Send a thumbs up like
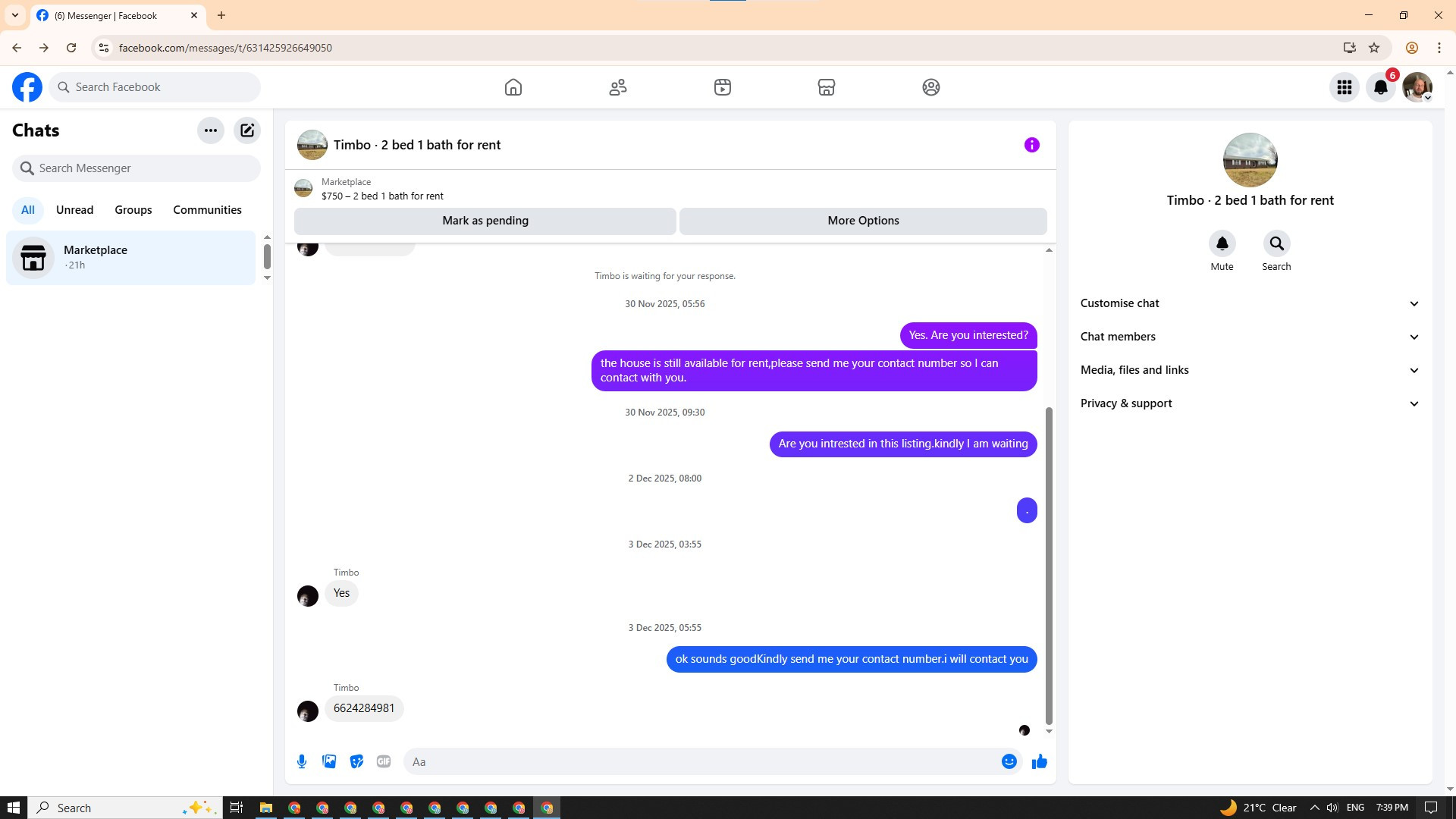 1039,761
